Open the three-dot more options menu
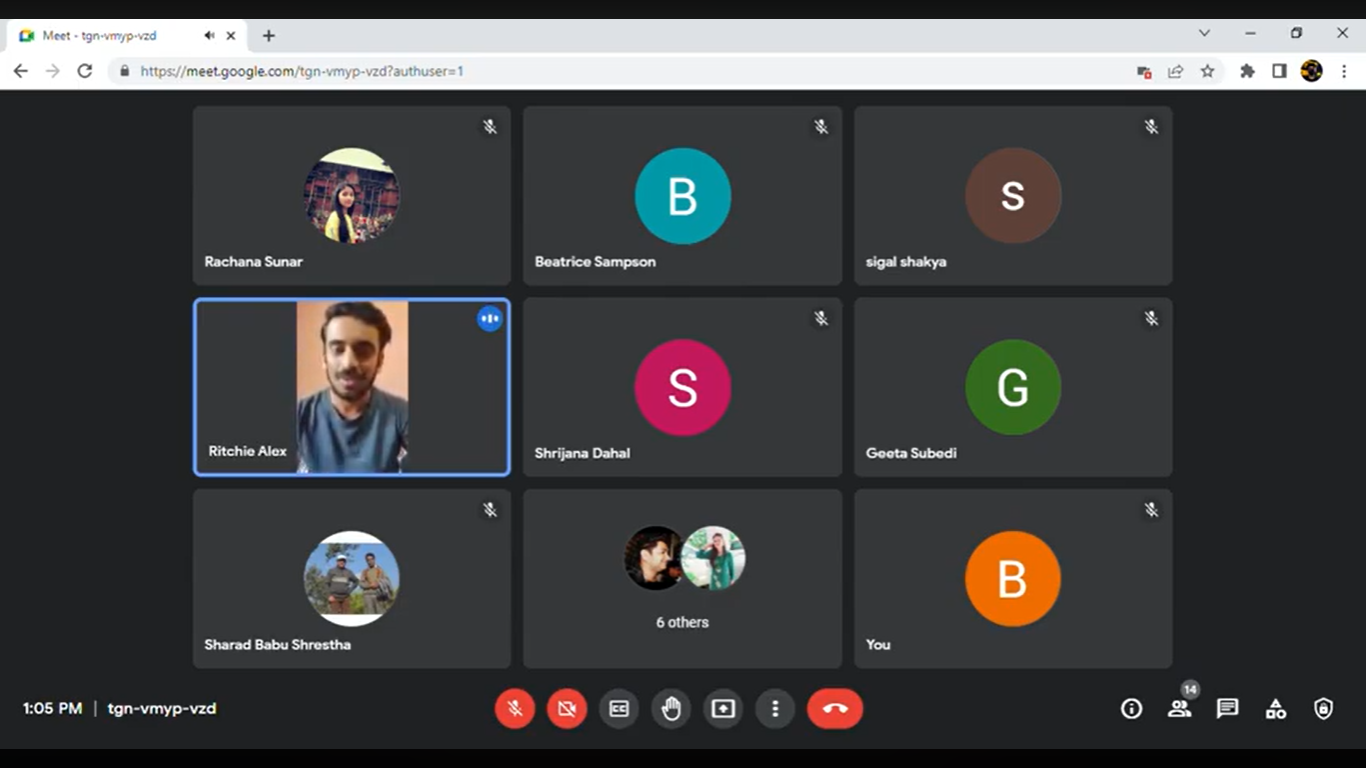Screen dimensions: 1366x768 point(775,709)
